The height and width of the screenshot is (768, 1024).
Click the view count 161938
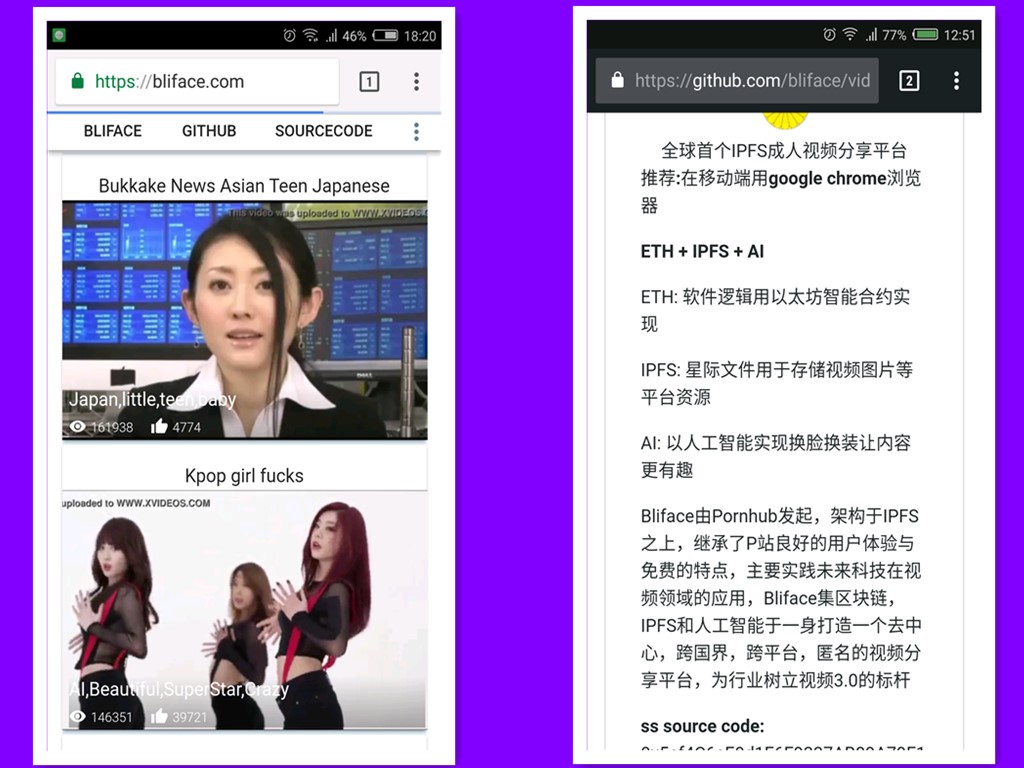(x=112, y=428)
